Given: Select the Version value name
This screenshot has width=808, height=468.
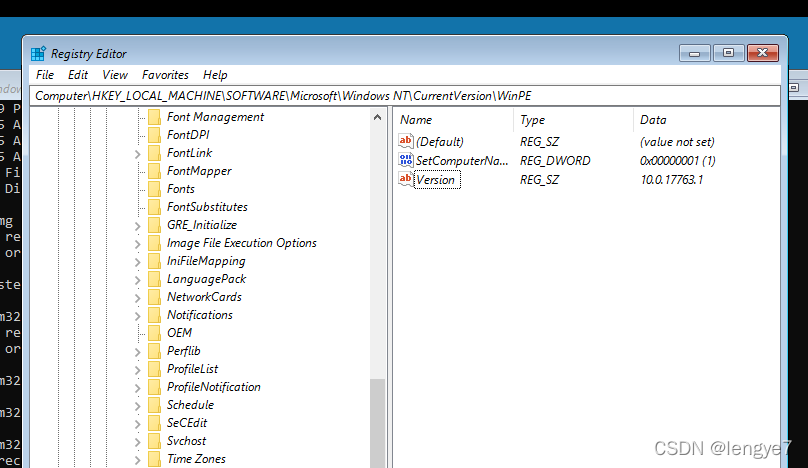Looking at the screenshot, I should point(436,180).
